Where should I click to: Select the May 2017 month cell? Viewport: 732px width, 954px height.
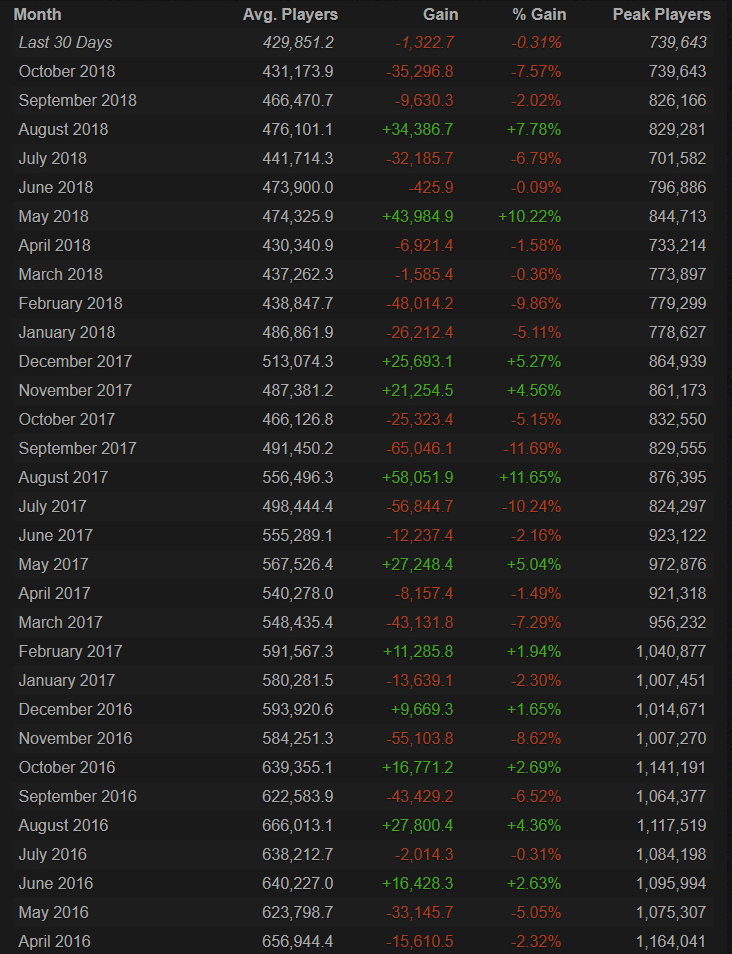pos(54,564)
